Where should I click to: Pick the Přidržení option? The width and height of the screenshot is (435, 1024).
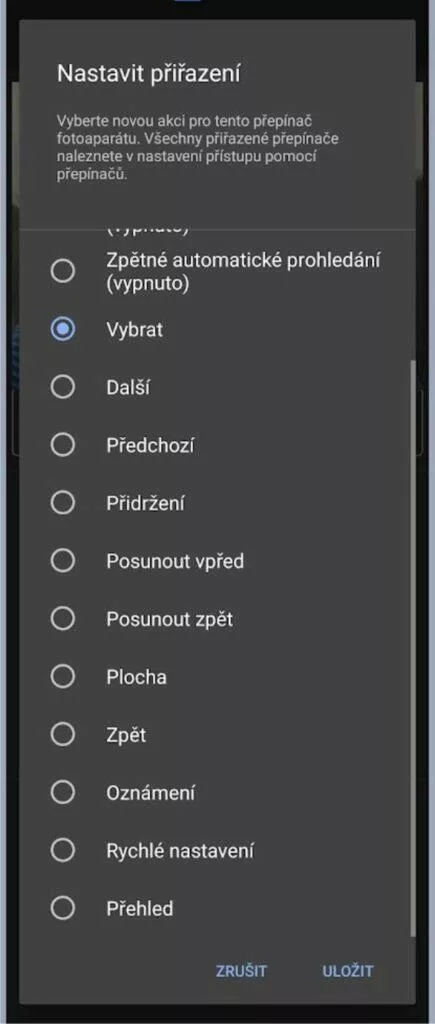click(63, 503)
